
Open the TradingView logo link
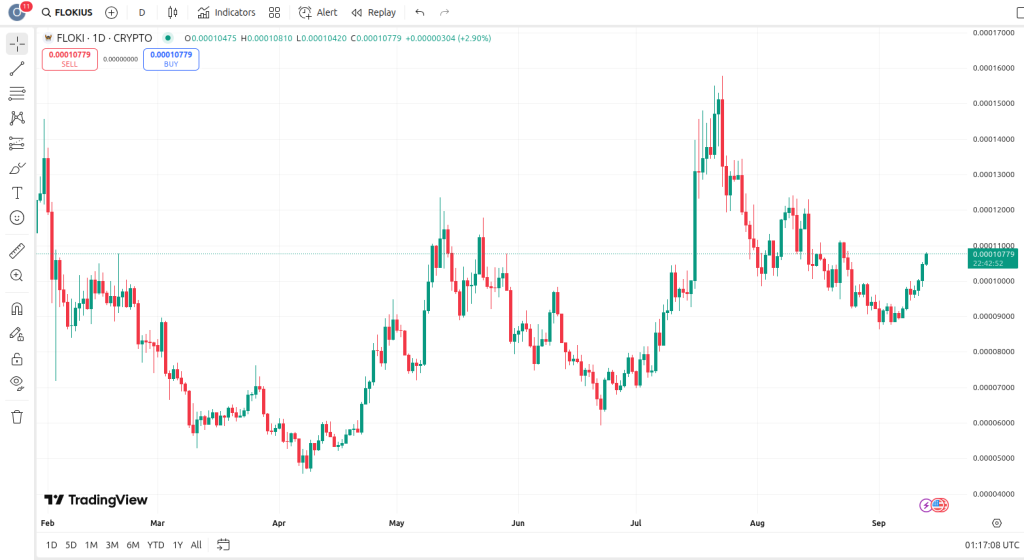point(96,500)
